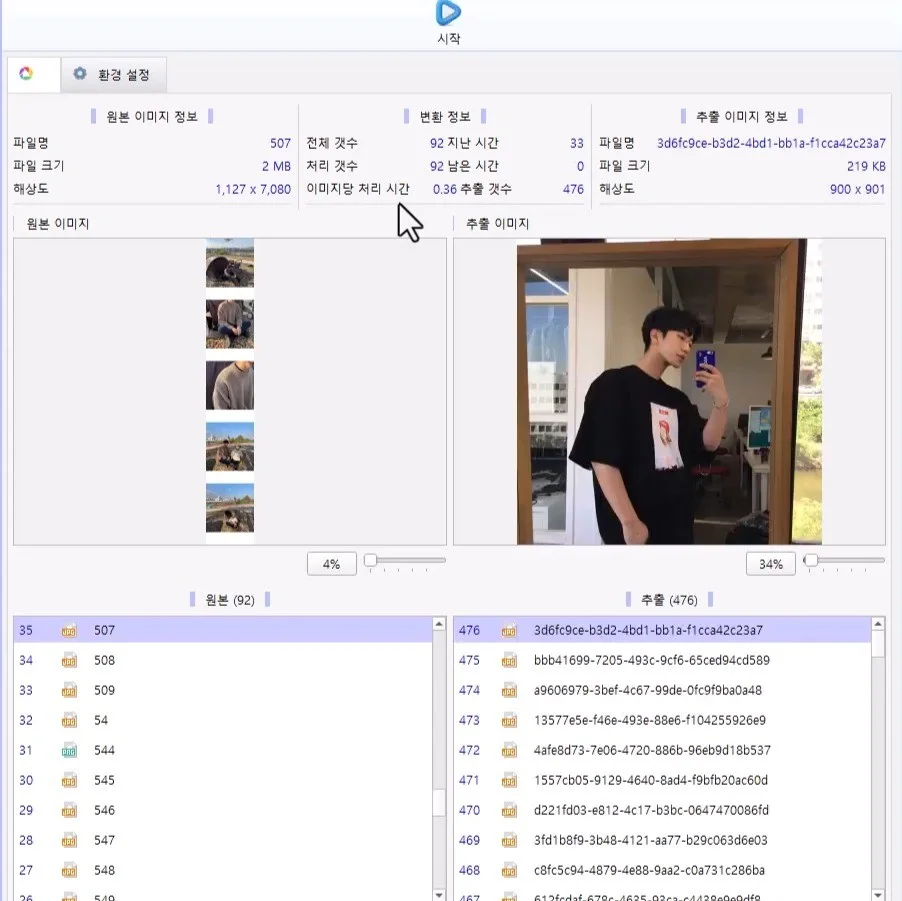Select extracted file bbb41699-7205-493c-9cf6-65ced94cd589
The image size is (902, 901).
click(662, 660)
